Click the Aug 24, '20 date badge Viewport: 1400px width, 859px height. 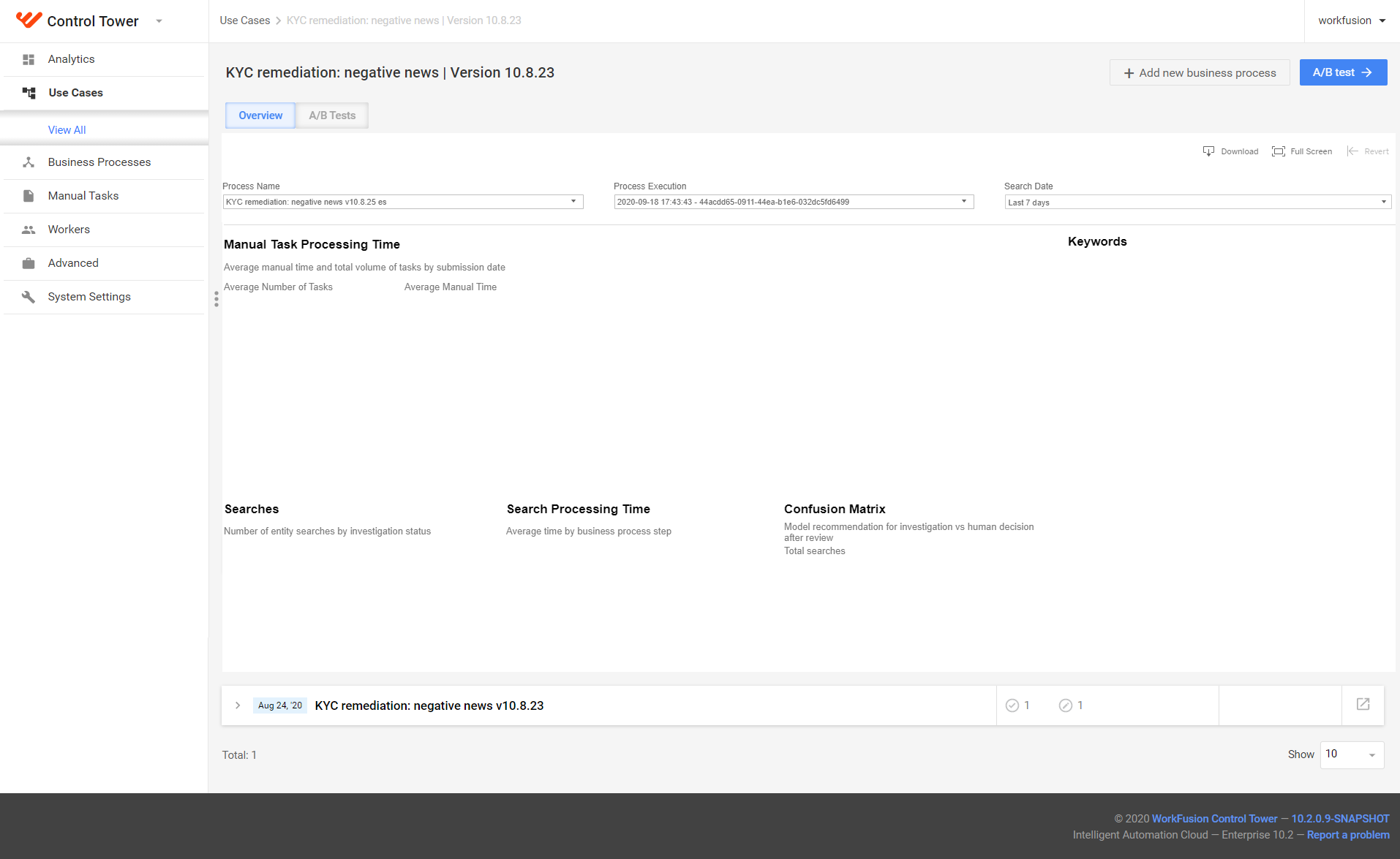280,705
